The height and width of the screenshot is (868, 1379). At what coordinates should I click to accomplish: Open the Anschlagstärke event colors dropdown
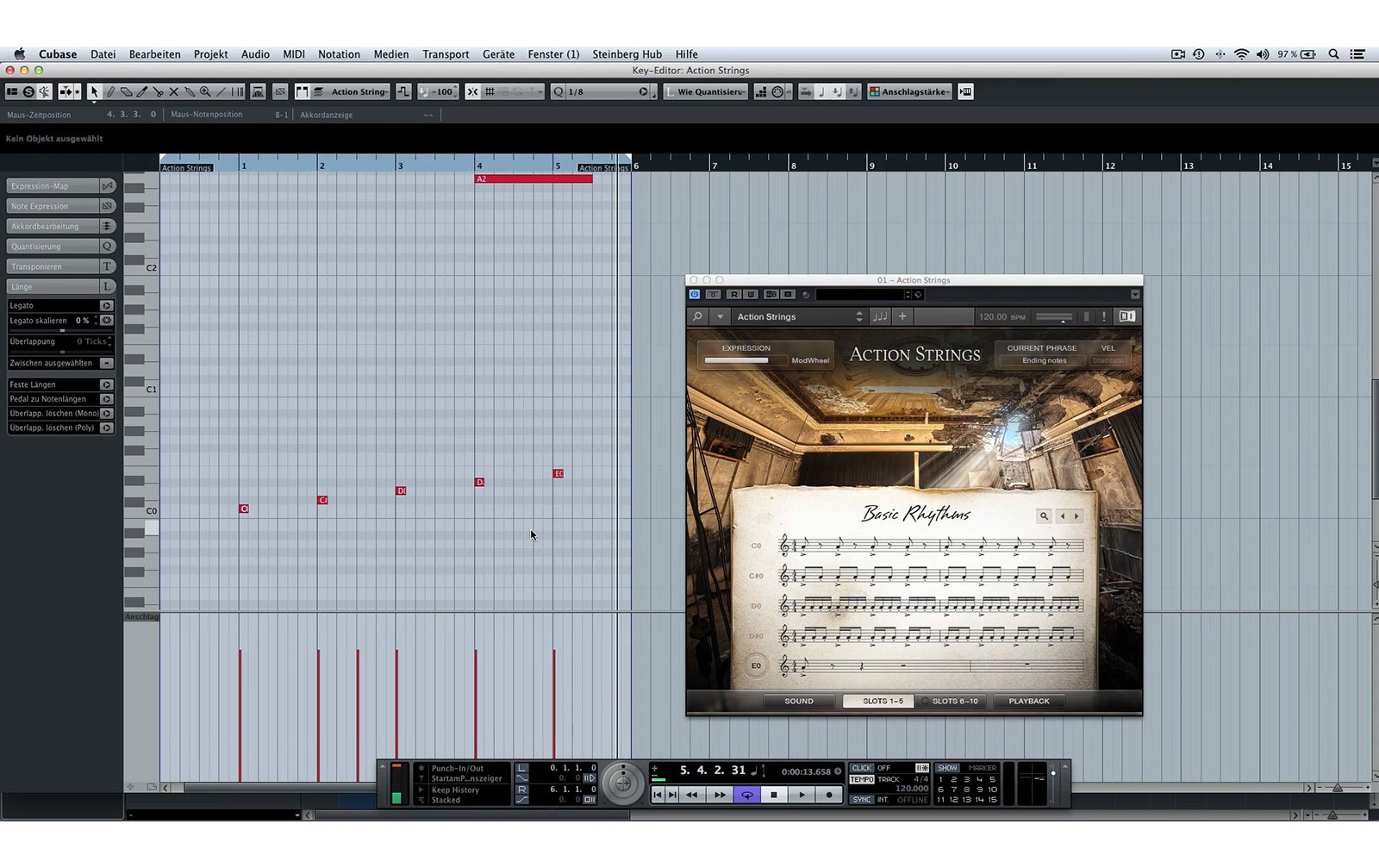pyautogui.click(x=909, y=91)
